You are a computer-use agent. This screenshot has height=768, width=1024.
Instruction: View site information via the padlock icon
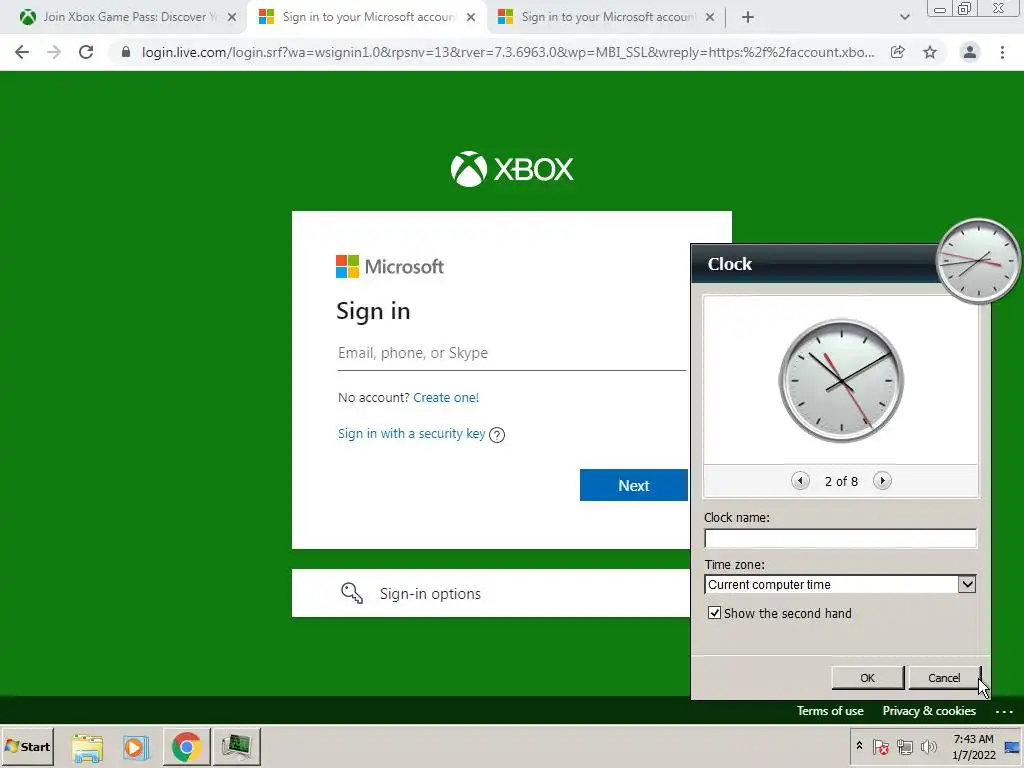coord(126,52)
